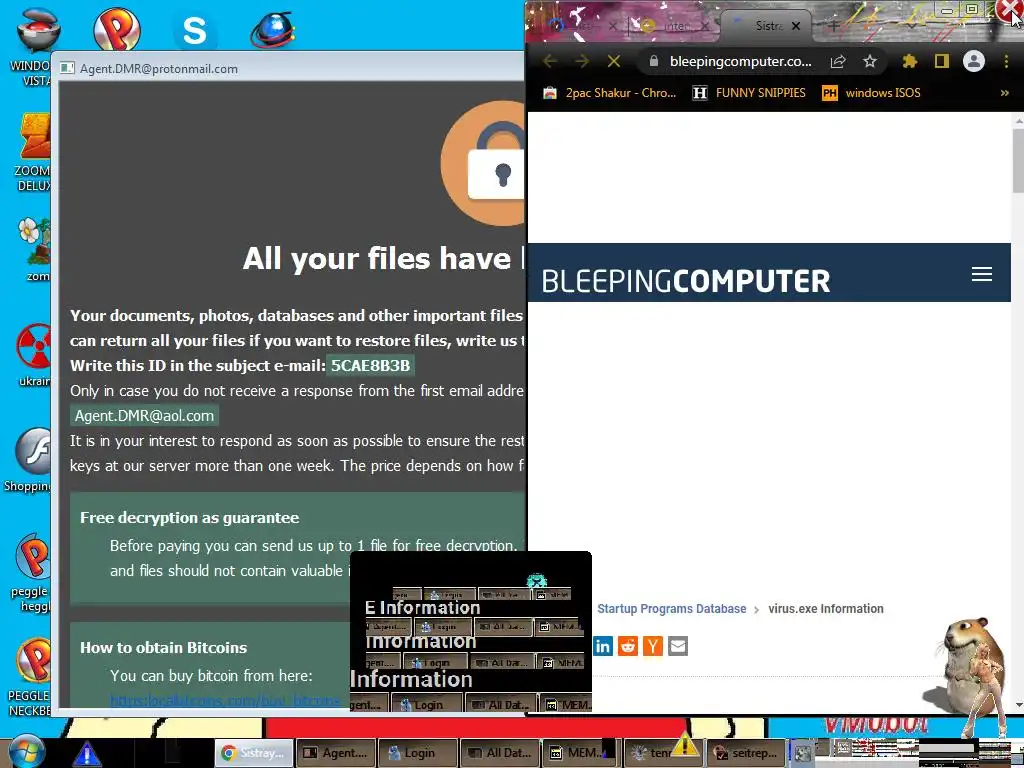Close the first Chrome tab

click(612, 26)
